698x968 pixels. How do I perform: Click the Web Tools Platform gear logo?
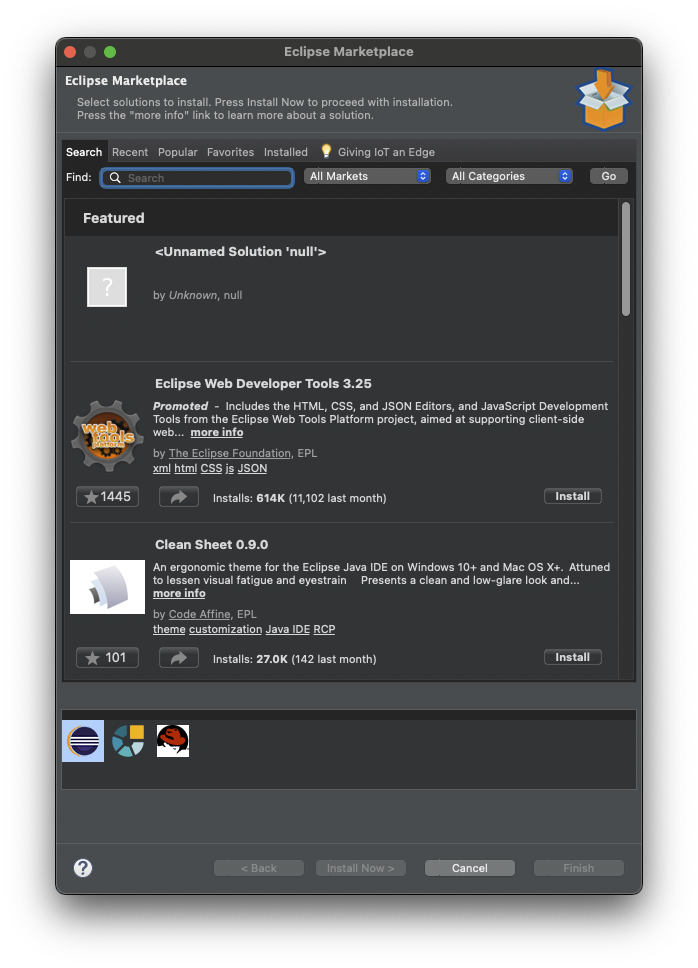(107, 436)
